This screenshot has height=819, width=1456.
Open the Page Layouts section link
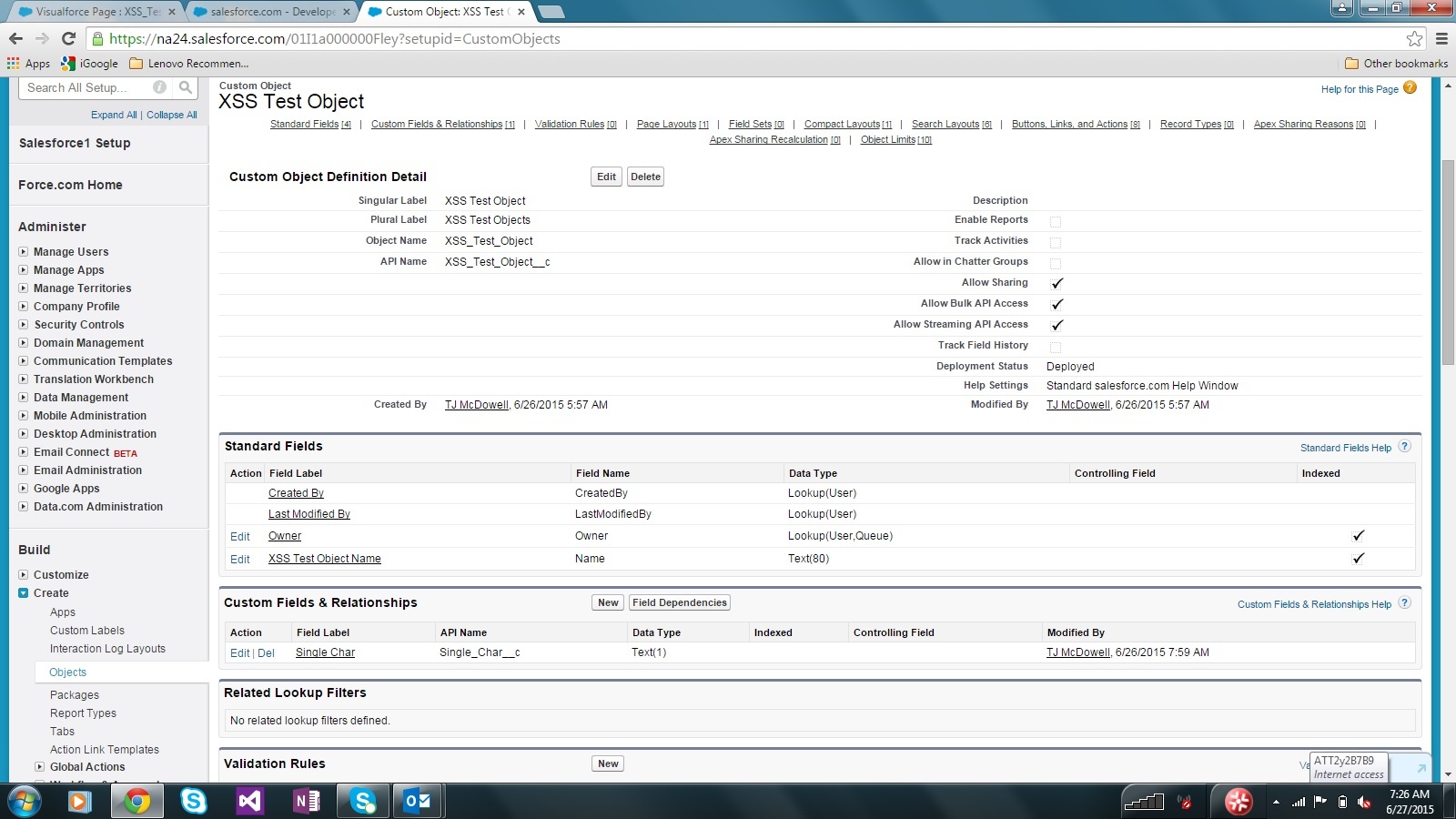point(672,124)
